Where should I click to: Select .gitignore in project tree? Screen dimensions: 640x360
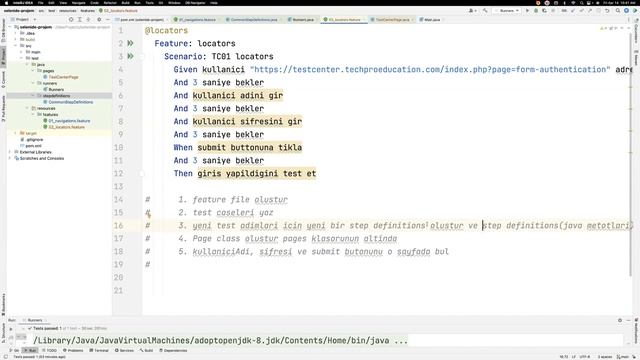point(34,140)
